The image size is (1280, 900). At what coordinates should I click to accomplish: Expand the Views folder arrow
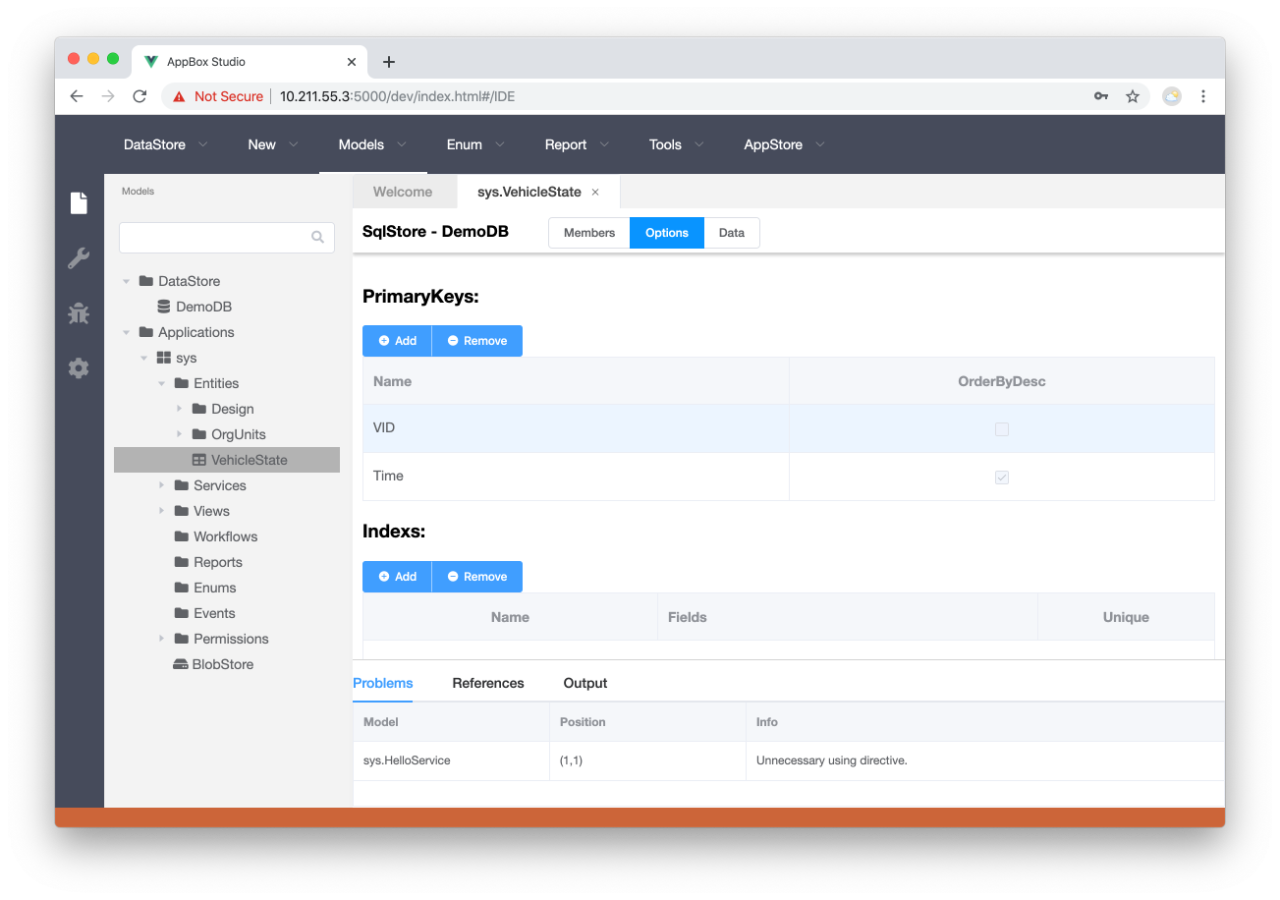(x=161, y=511)
